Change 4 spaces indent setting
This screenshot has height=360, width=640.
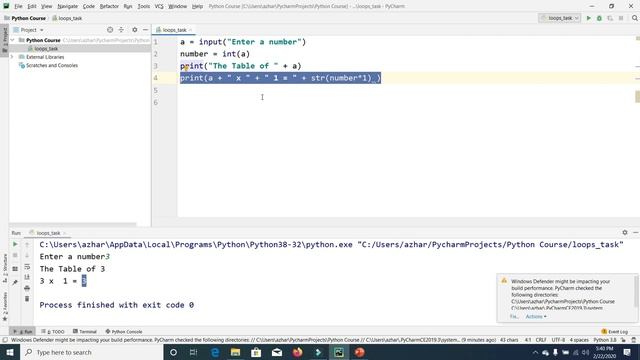pos(579,340)
